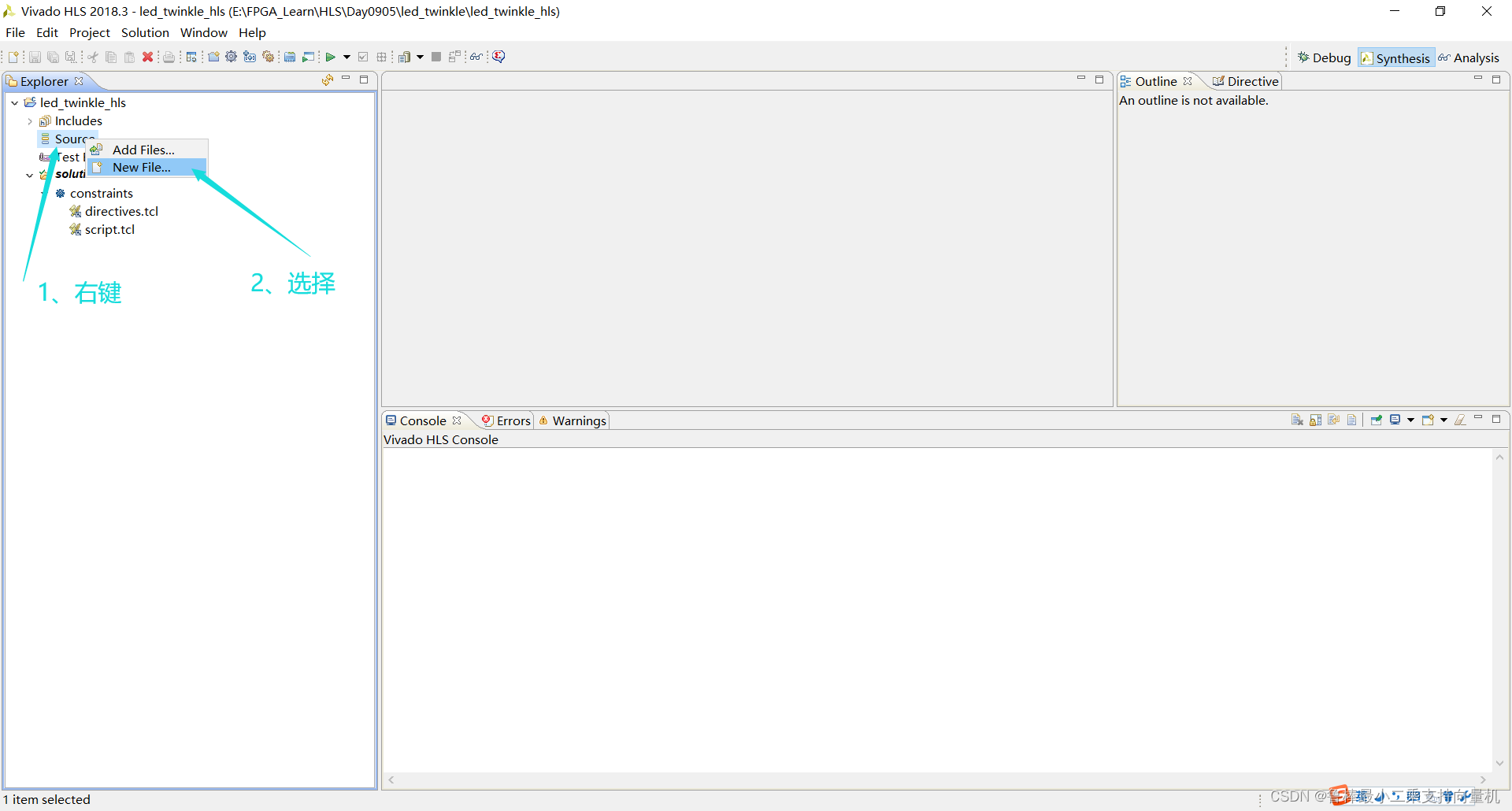Click the Copy toolbar icon
The height and width of the screenshot is (811, 1512).
[x=111, y=57]
